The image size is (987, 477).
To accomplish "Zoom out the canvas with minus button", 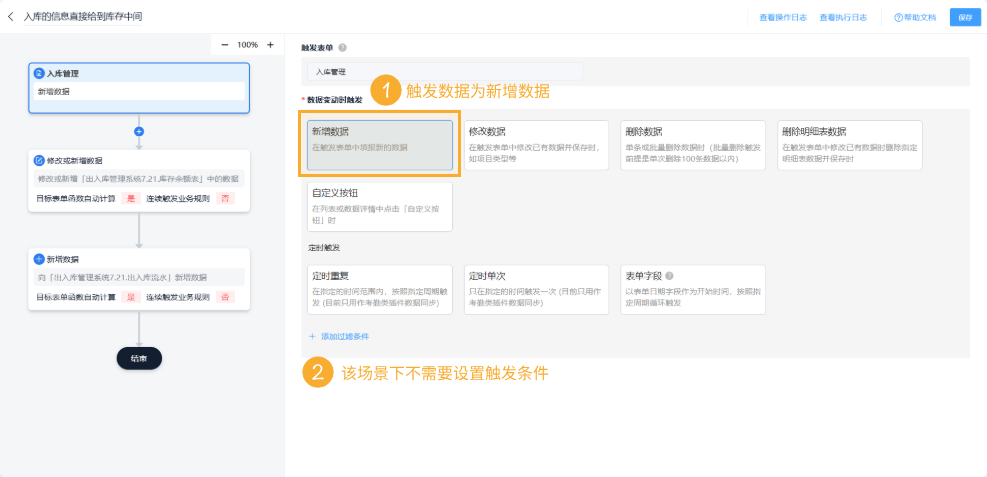I will click(224, 45).
